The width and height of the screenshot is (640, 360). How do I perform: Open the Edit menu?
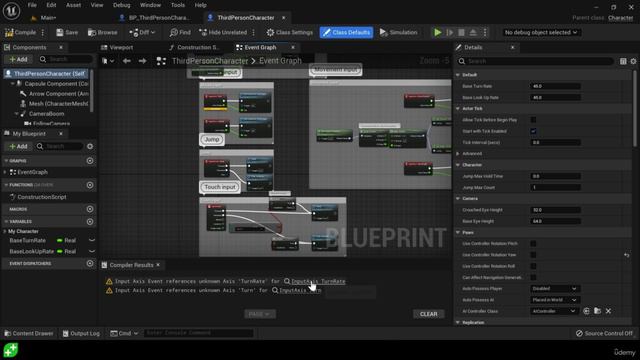coord(51,5)
